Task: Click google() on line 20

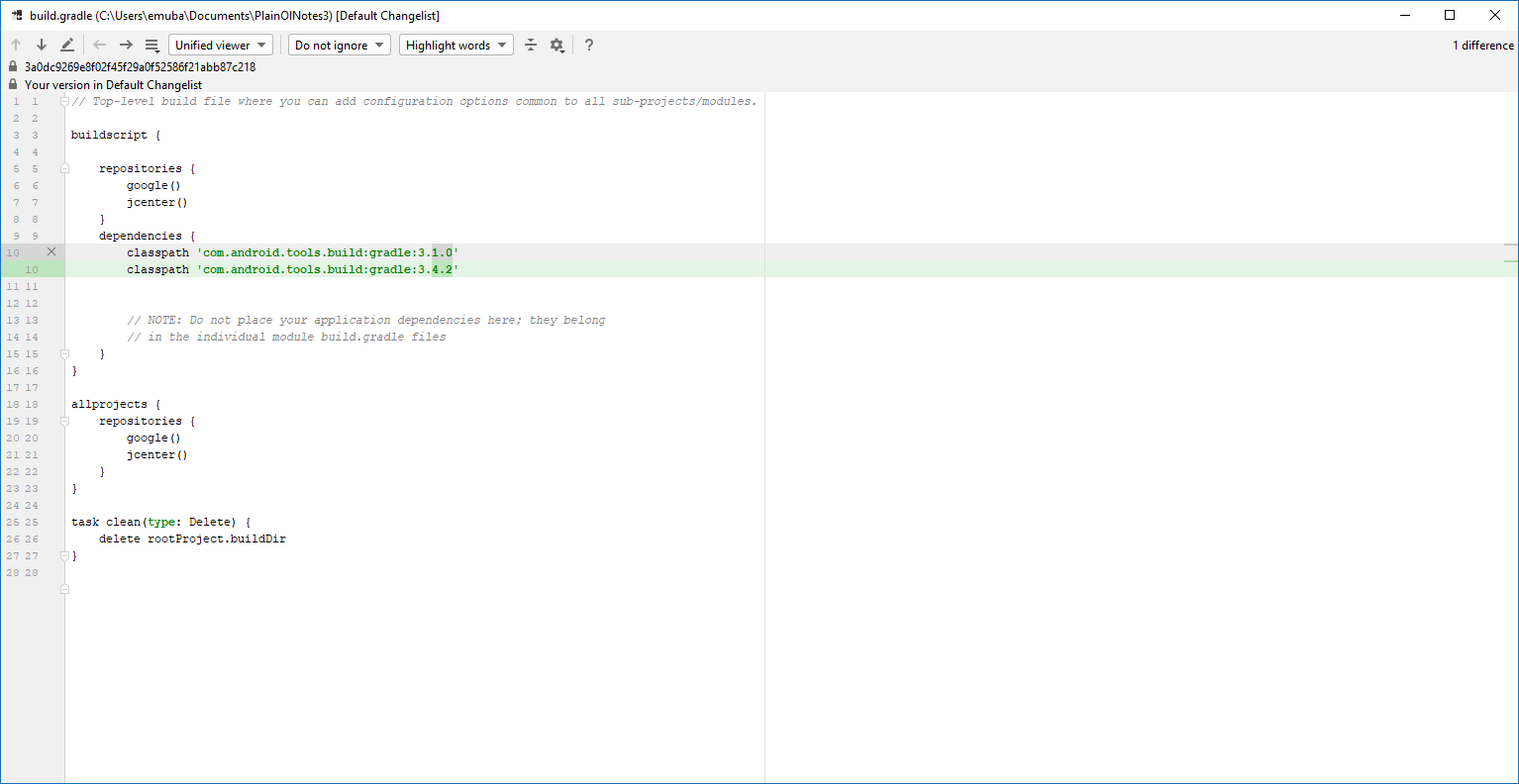Action: pos(153,438)
